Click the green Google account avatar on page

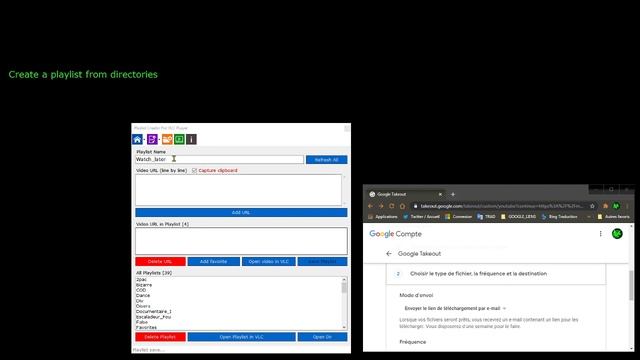tap(617, 234)
